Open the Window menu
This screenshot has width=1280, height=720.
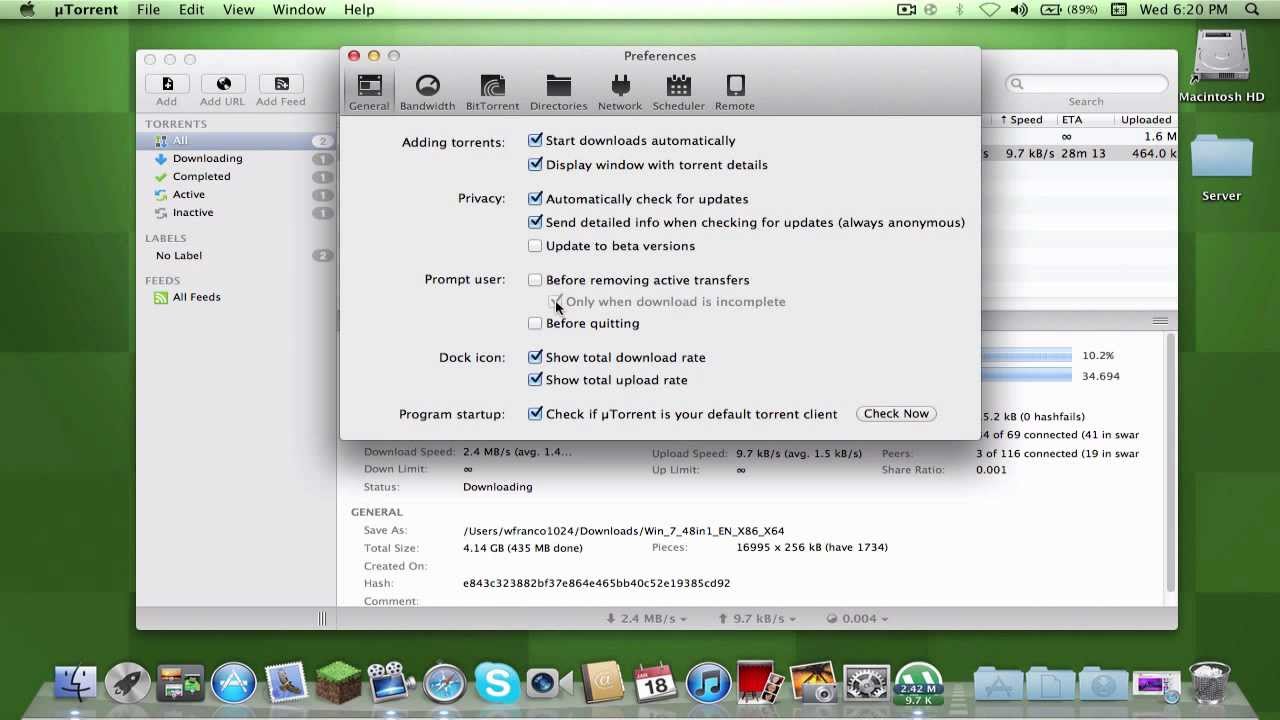pyautogui.click(x=298, y=10)
